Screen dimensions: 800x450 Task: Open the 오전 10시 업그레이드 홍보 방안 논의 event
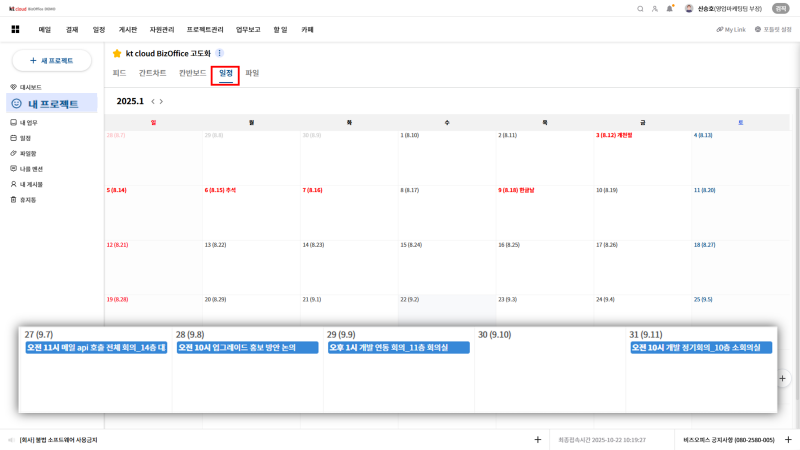pyautogui.click(x=247, y=348)
